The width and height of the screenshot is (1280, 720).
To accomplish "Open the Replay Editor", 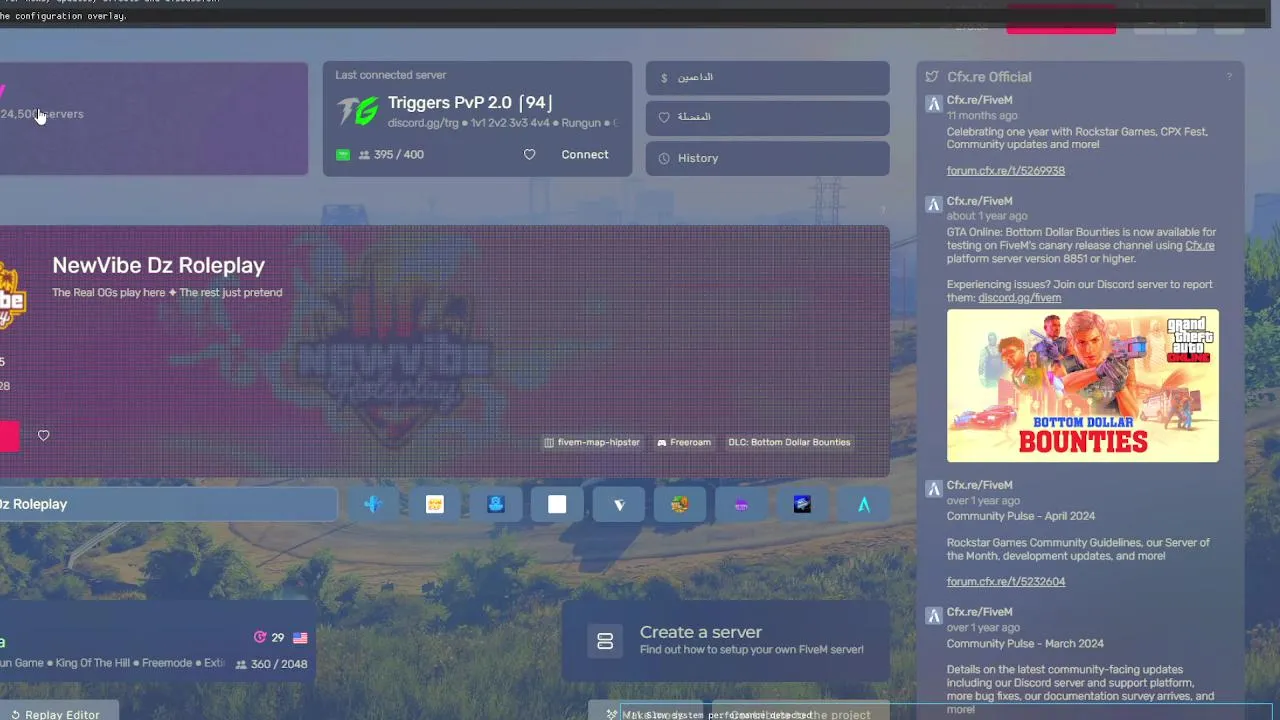I will click(x=56, y=713).
